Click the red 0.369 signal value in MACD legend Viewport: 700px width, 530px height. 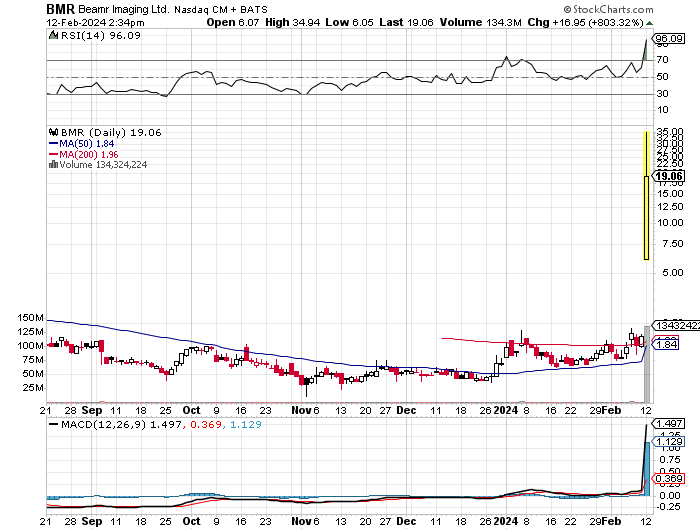pos(206,425)
